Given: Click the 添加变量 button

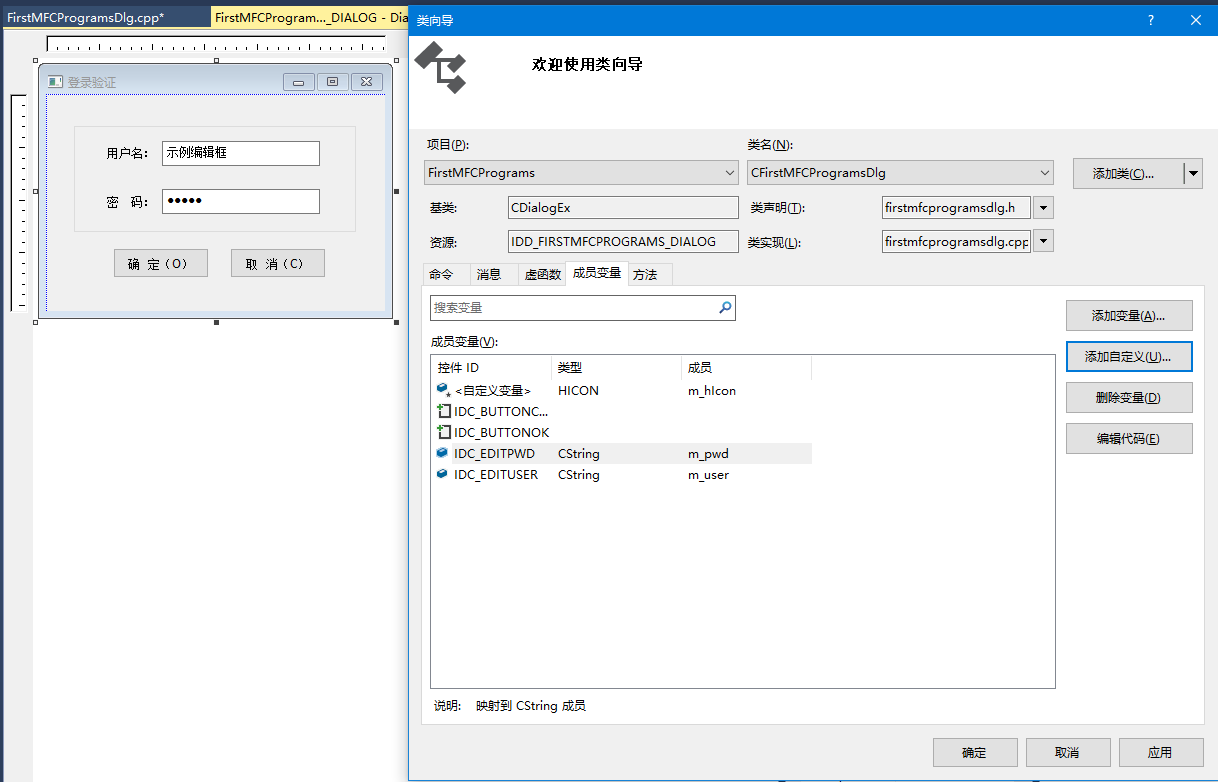Looking at the screenshot, I should tap(1129, 315).
